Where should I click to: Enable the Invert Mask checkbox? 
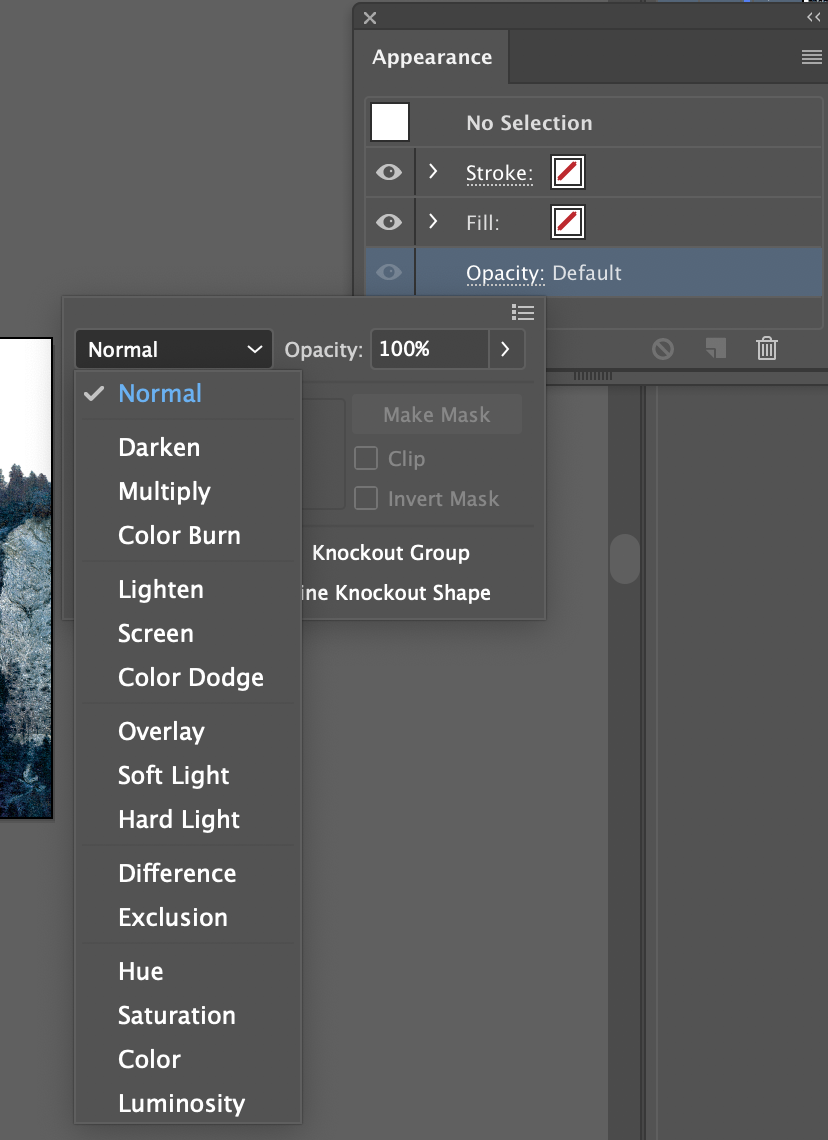click(366, 498)
